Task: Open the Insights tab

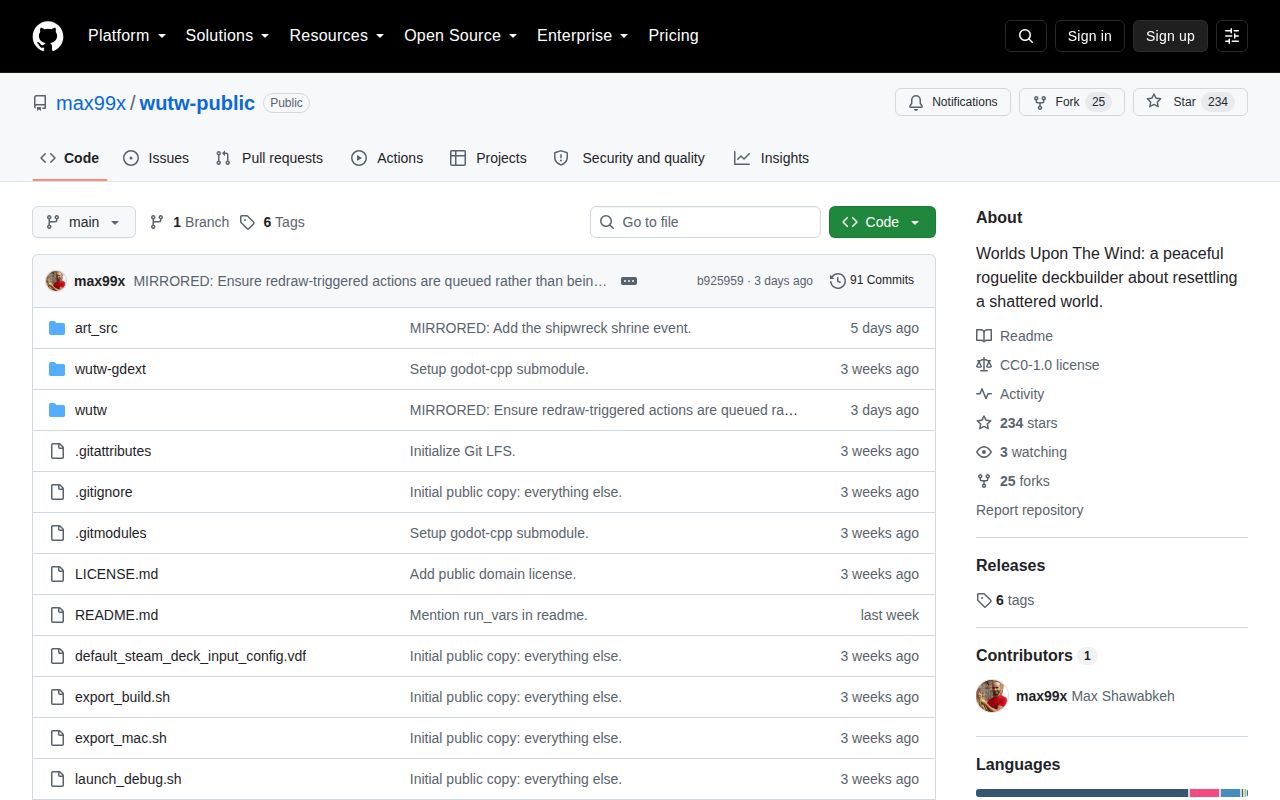Action: (x=771, y=158)
